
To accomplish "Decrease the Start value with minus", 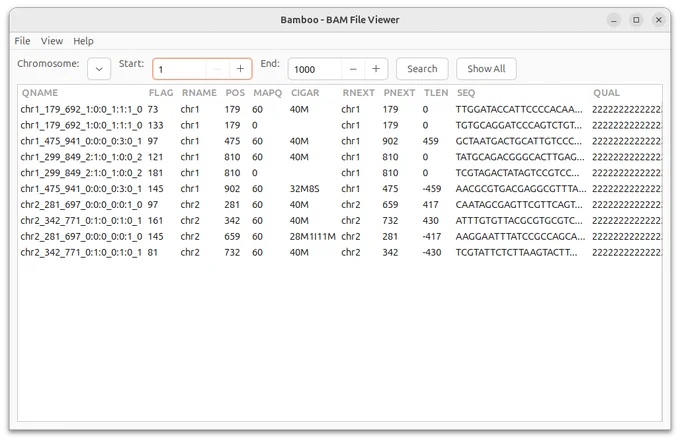I will (x=217, y=69).
